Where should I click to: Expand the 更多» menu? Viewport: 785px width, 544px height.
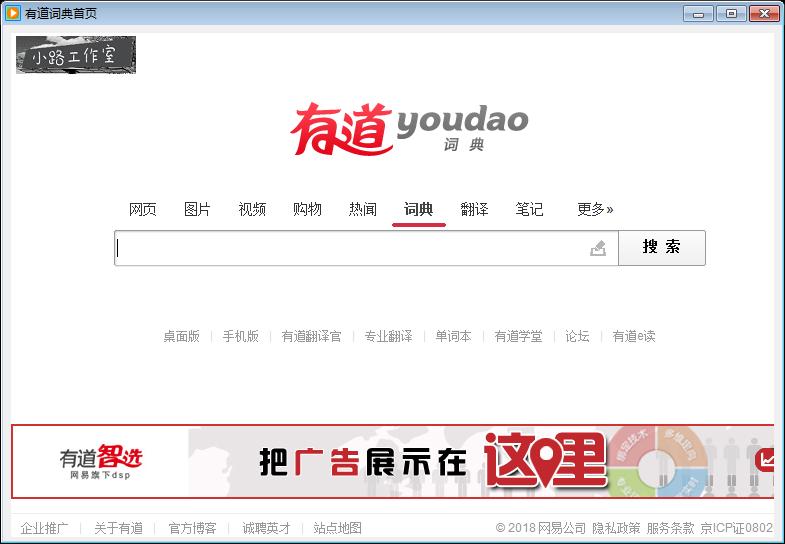point(595,209)
